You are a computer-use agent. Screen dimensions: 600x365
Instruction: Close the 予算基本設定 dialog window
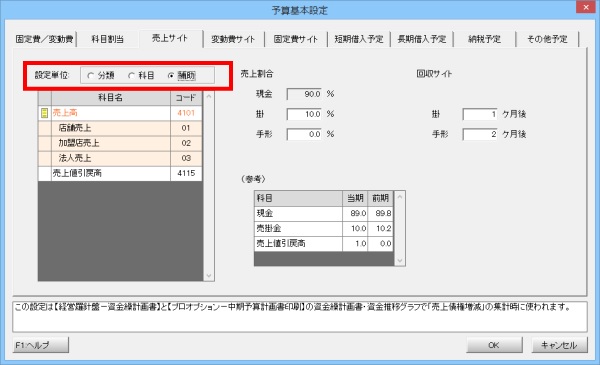click(x=586, y=7)
